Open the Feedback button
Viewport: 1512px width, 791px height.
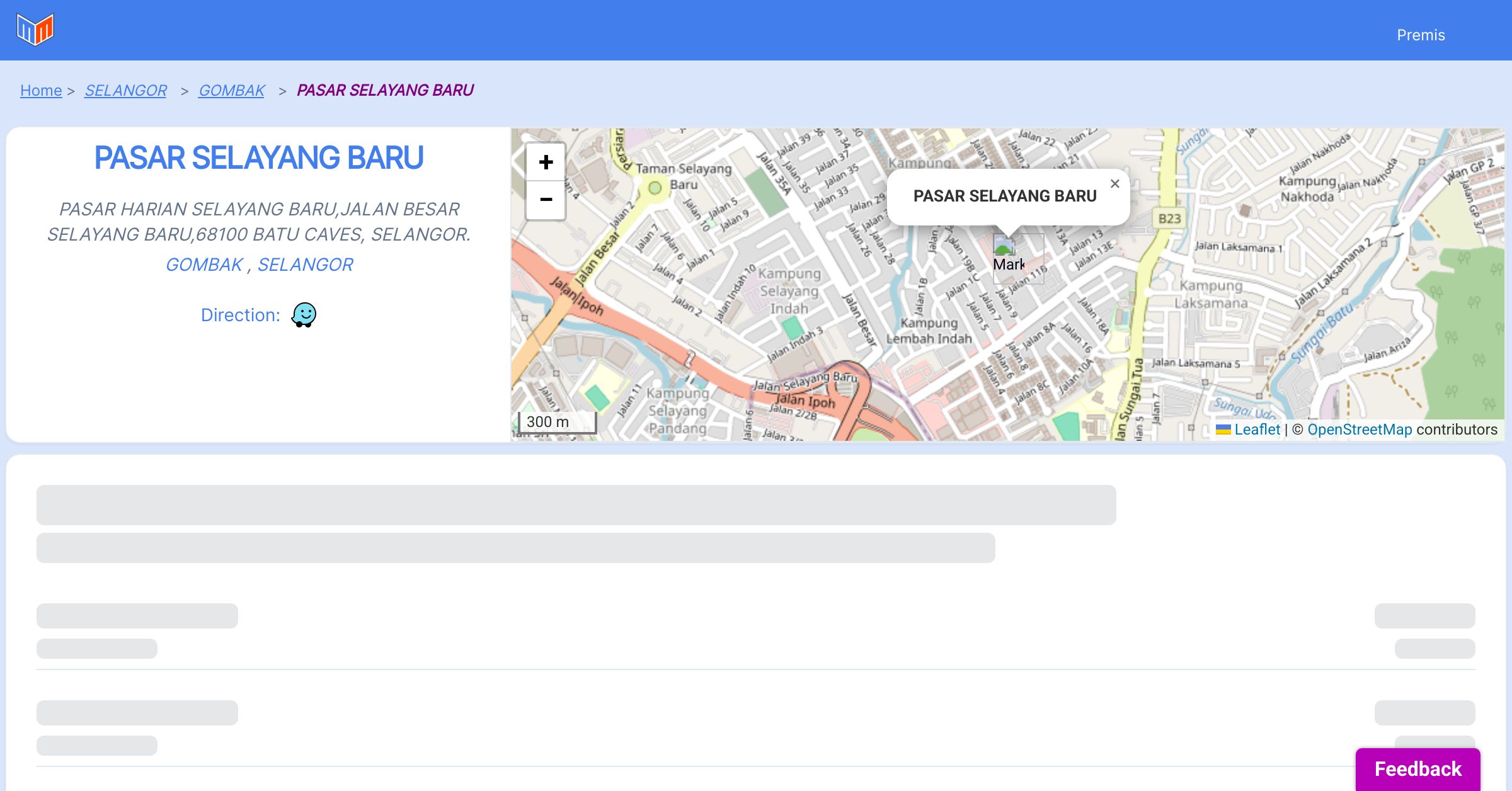pyautogui.click(x=1417, y=769)
